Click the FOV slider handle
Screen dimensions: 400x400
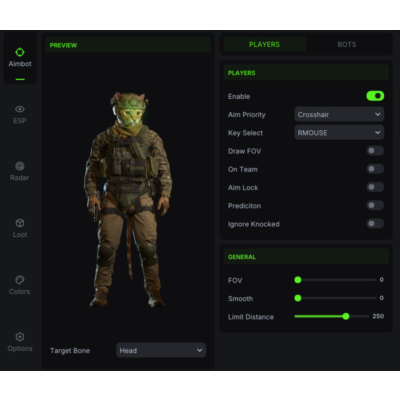coord(298,280)
